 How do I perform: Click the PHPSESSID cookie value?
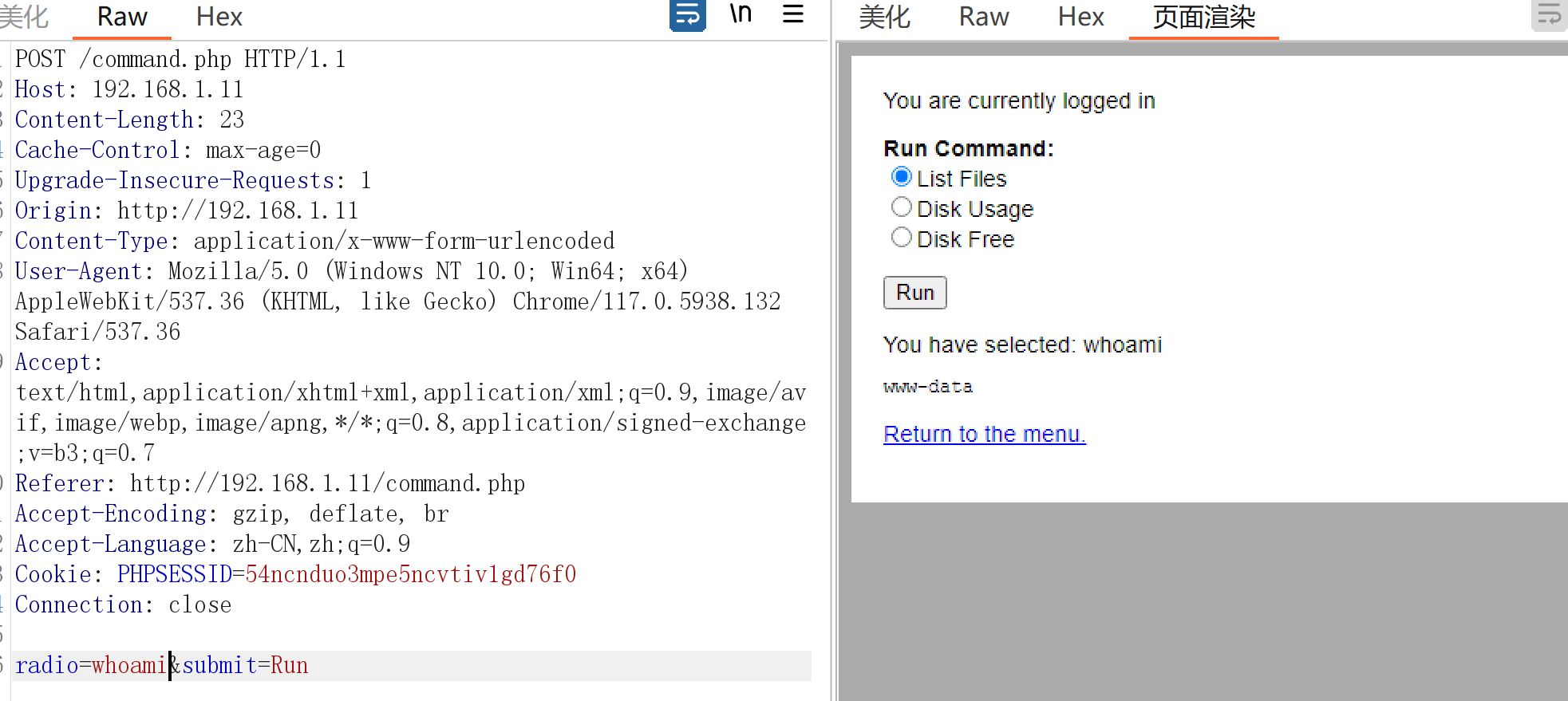410,574
